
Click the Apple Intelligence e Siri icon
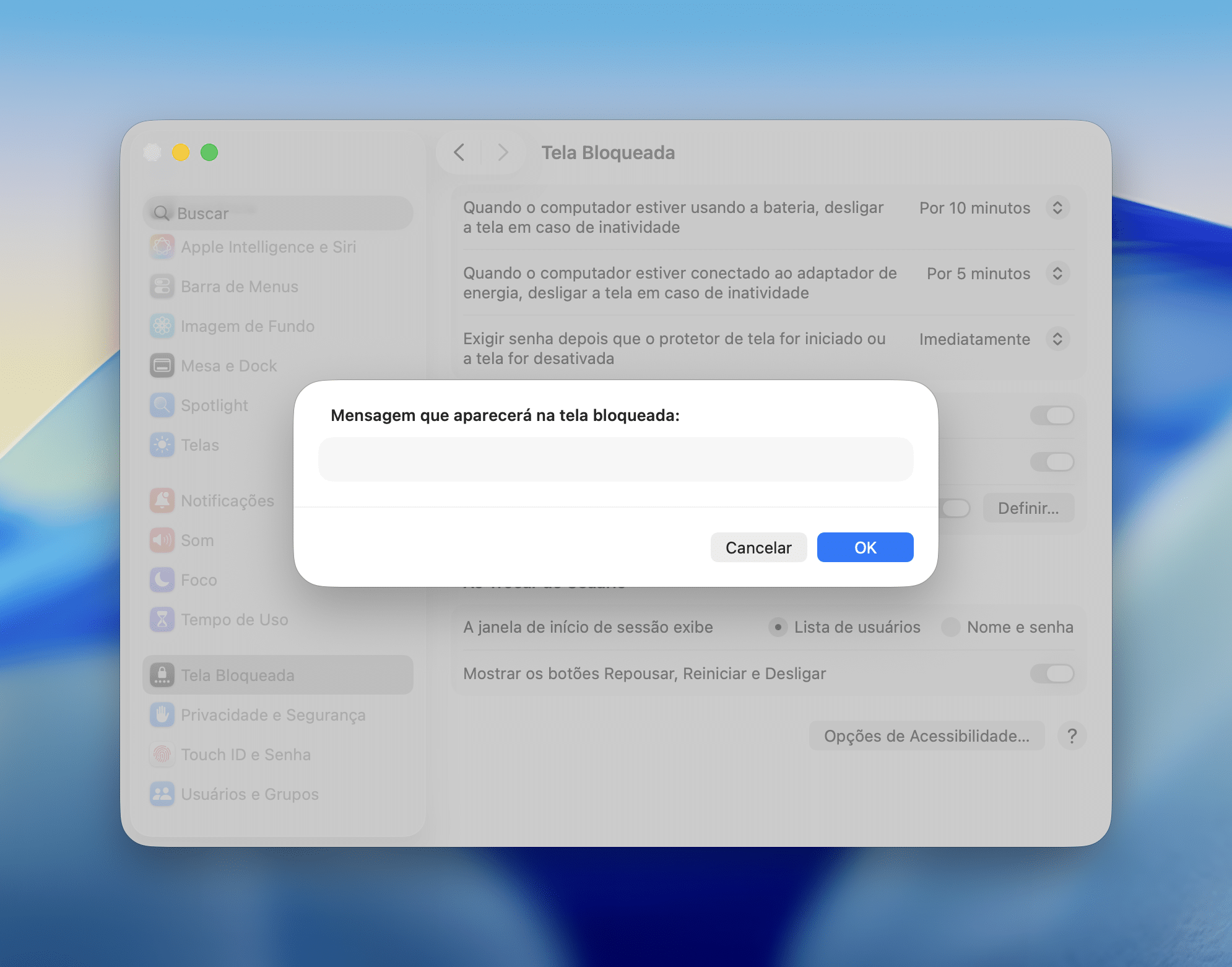point(162,247)
